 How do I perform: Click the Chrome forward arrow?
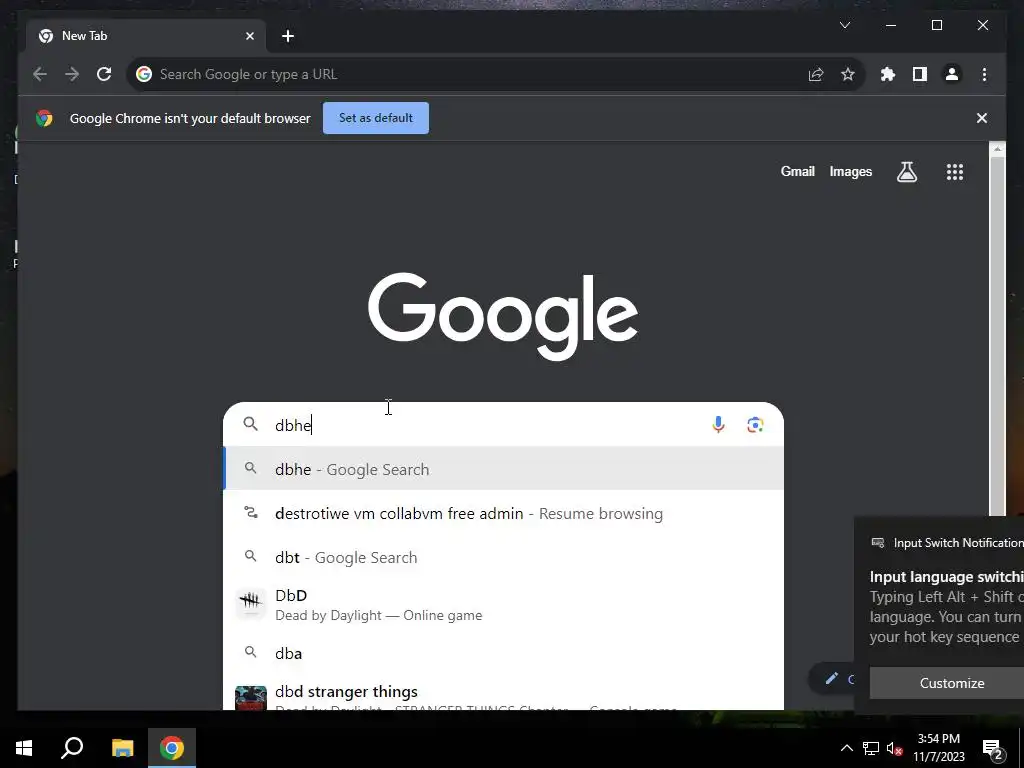coord(72,74)
